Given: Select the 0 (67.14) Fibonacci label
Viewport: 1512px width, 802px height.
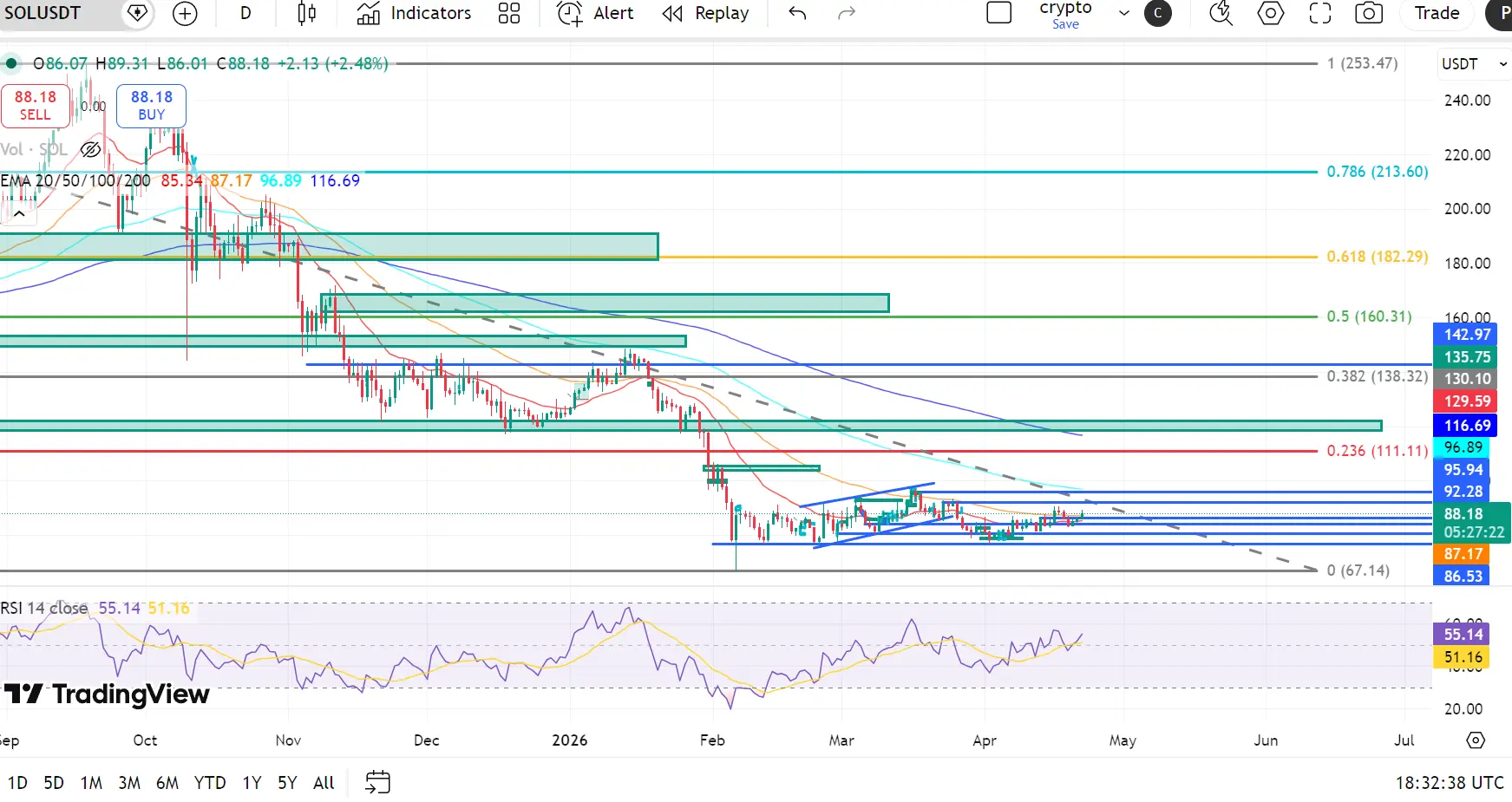Looking at the screenshot, I should click(x=1358, y=571).
